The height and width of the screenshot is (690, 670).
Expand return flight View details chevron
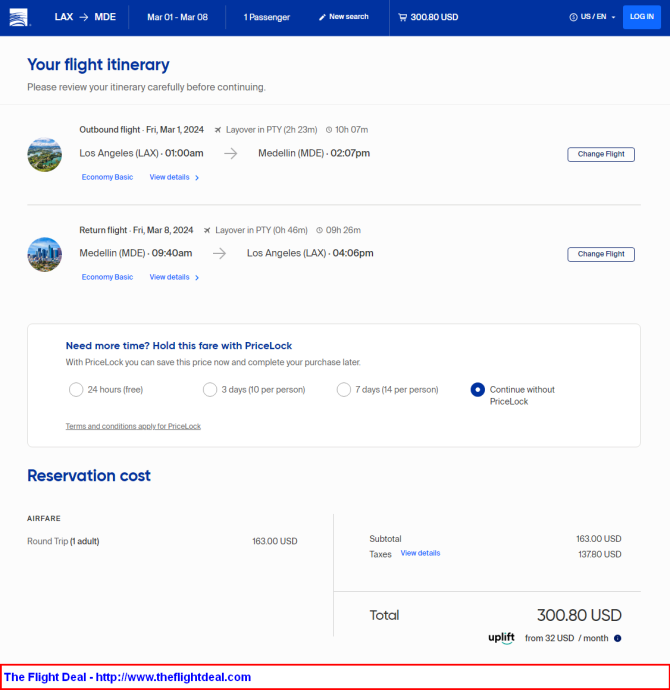point(197,278)
